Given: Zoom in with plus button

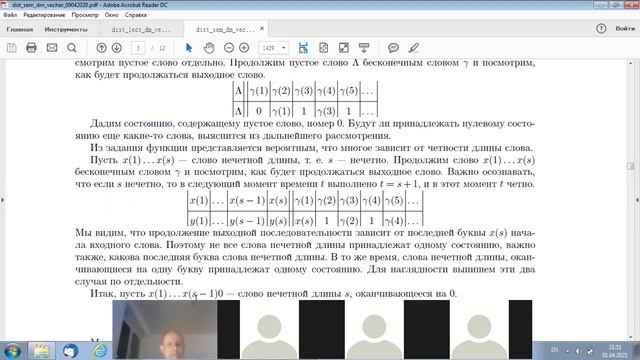Looking at the screenshot, I should [x=244, y=48].
